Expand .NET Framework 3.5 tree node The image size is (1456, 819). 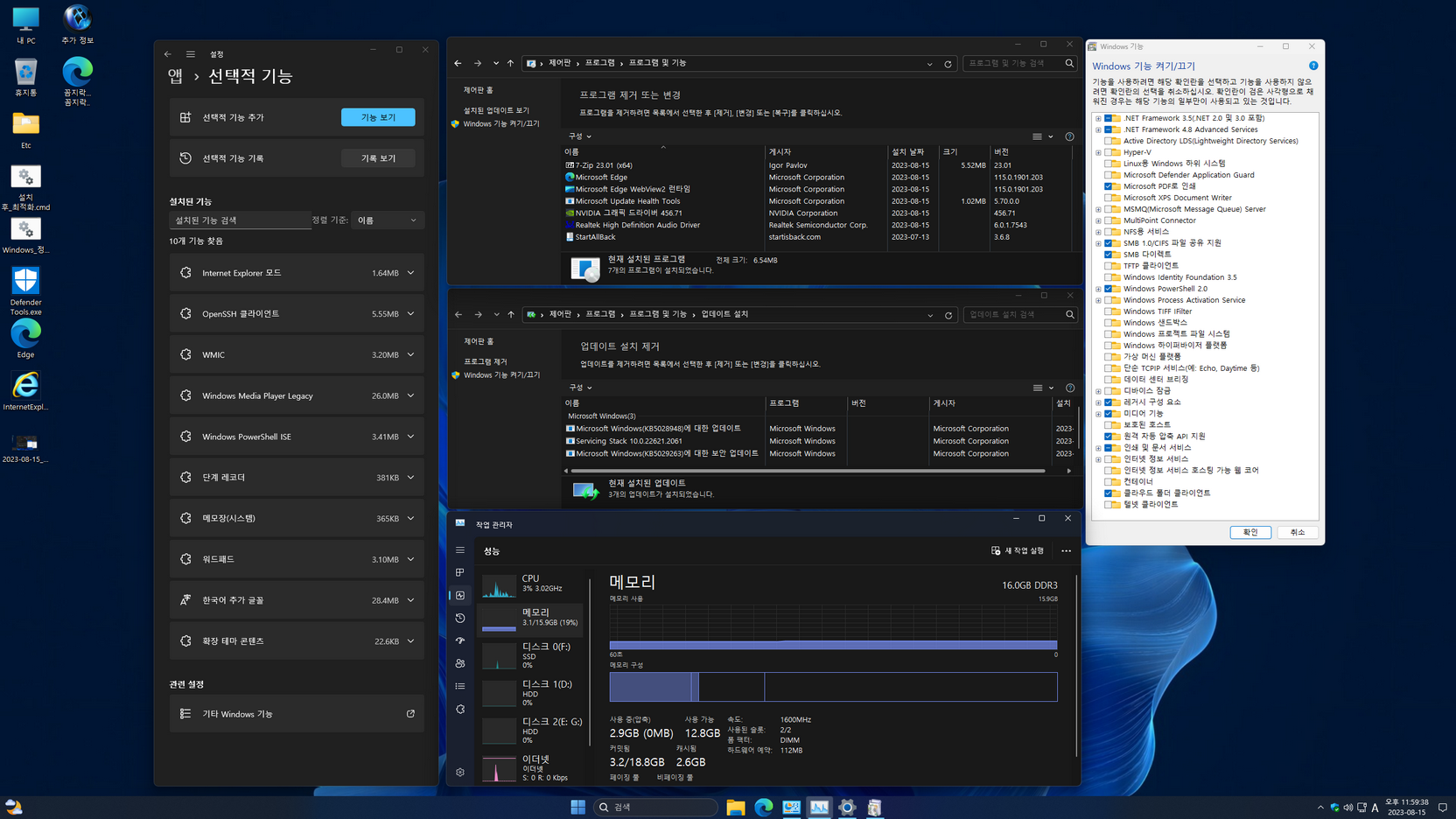click(x=1098, y=118)
